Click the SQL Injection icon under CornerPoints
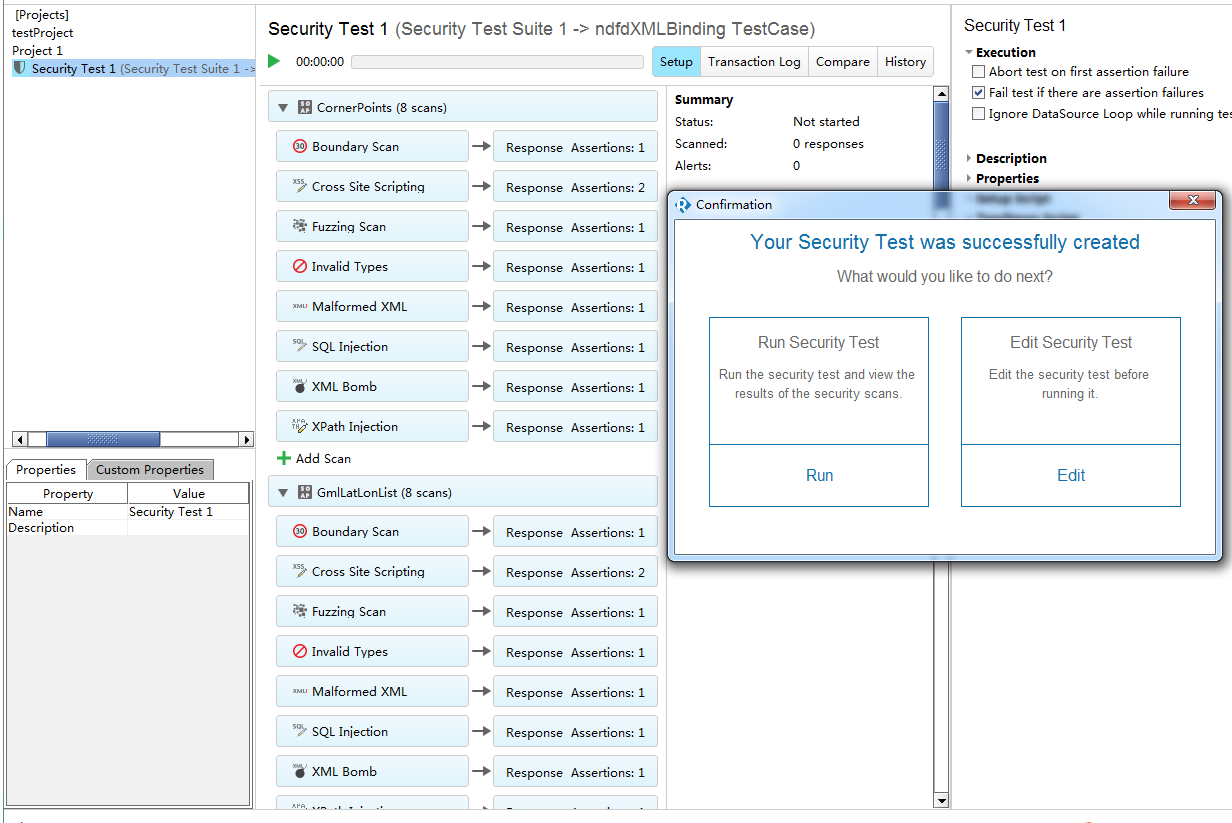Image resolution: width=1232 pixels, height=823 pixels. [299, 346]
